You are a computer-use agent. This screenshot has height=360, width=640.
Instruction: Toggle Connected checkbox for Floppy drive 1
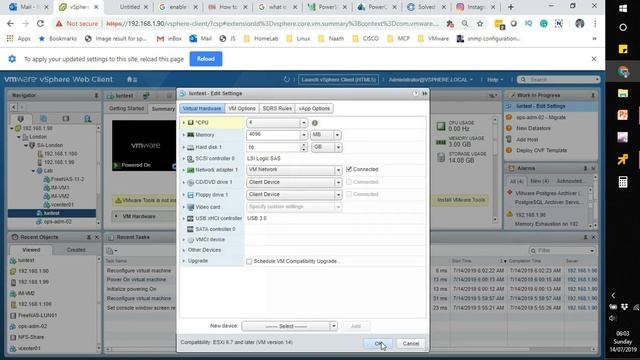[349, 194]
